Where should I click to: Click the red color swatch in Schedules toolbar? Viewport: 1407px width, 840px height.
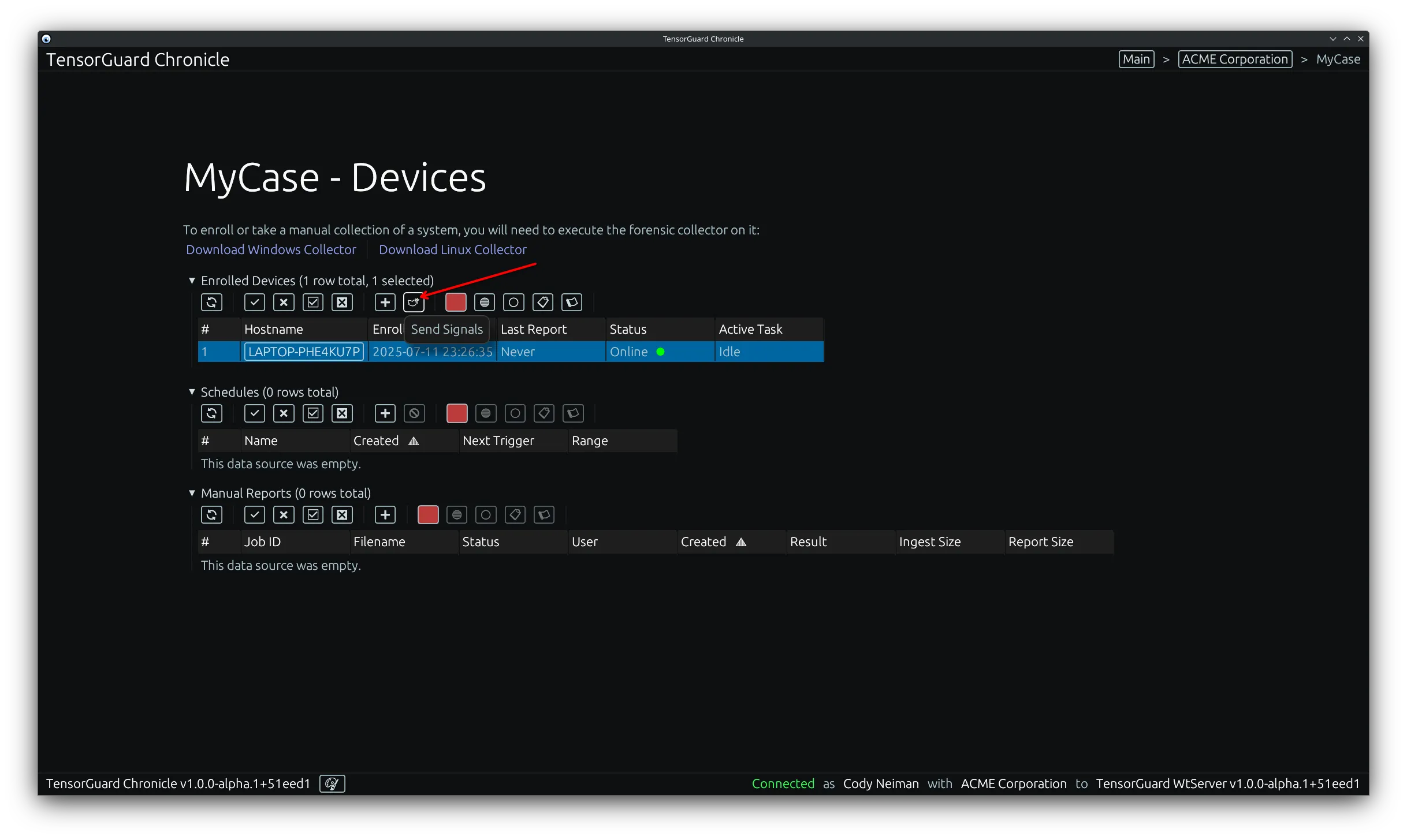pos(456,413)
